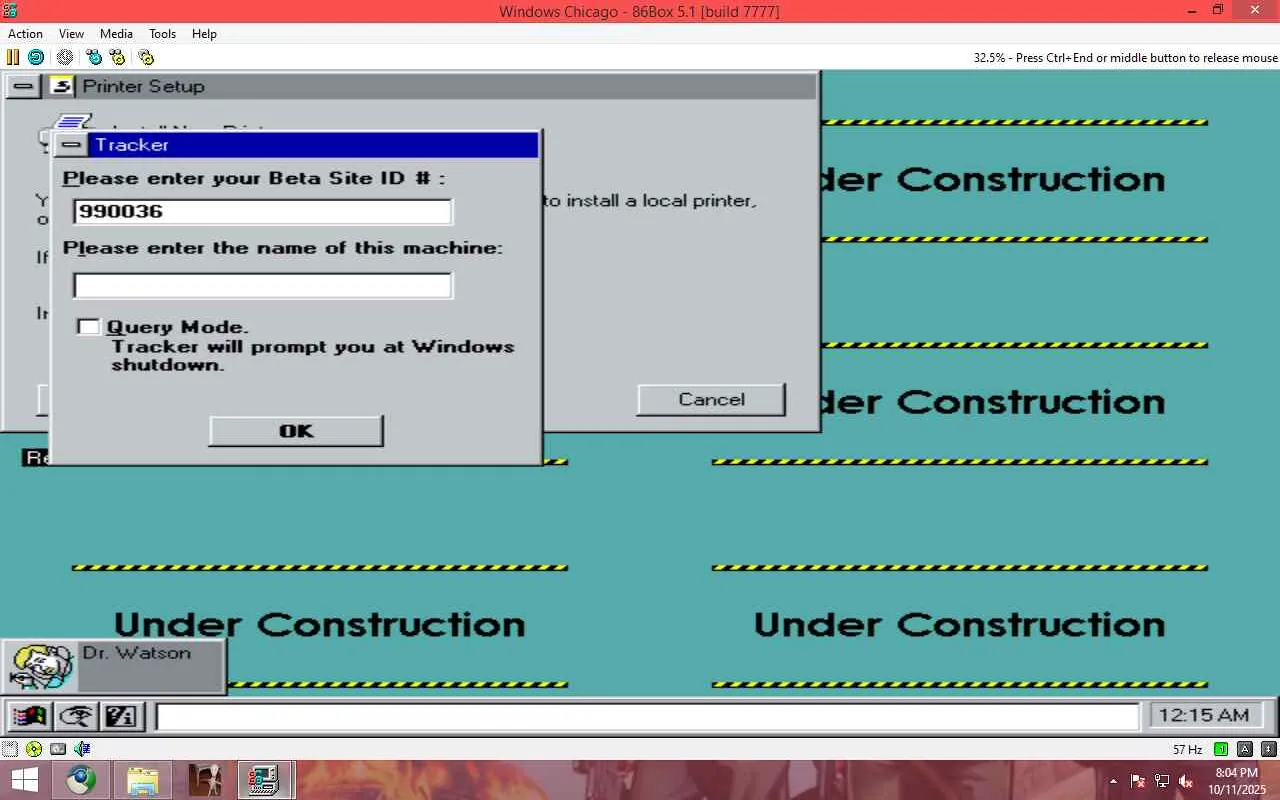Click the Chicago taskbar clock showing 12:15 AM
The width and height of the screenshot is (1280, 800).
tap(1205, 716)
